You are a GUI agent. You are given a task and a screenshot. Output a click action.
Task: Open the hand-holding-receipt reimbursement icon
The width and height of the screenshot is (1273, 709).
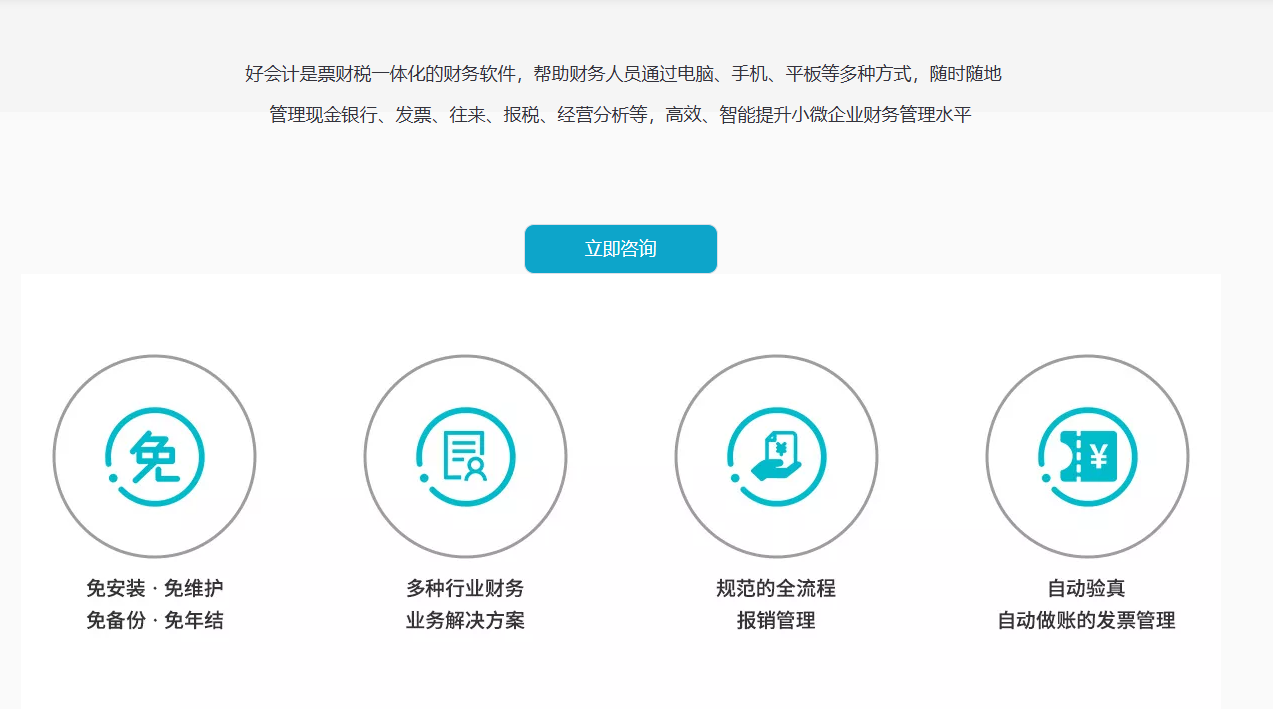776,456
